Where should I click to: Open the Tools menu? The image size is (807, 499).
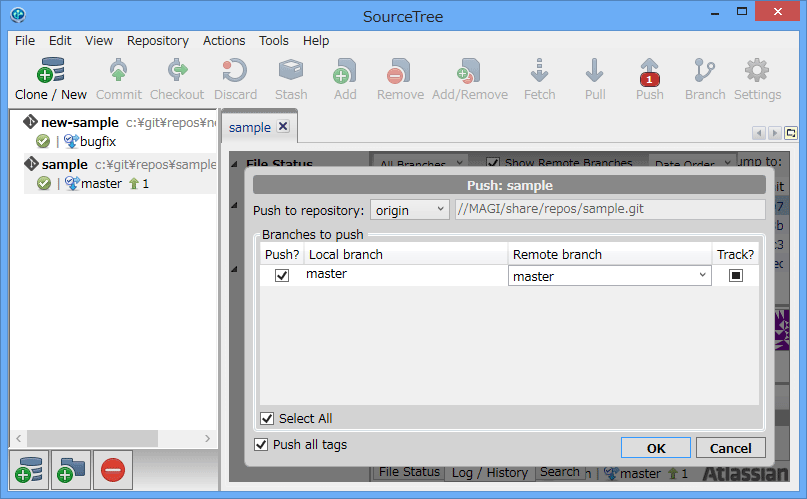pyautogui.click(x=273, y=41)
